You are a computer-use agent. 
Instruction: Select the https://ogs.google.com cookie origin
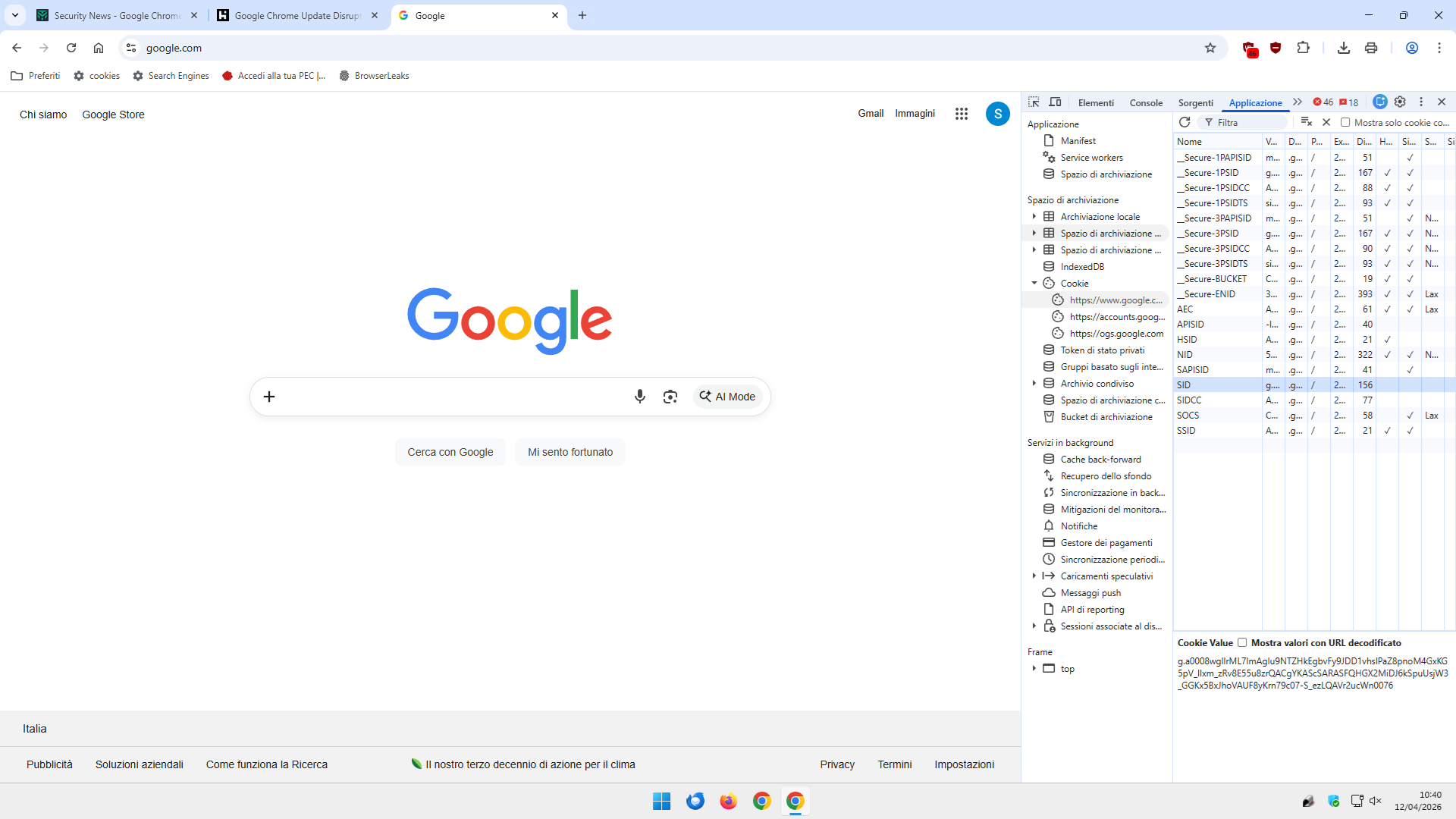coord(1111,334)
